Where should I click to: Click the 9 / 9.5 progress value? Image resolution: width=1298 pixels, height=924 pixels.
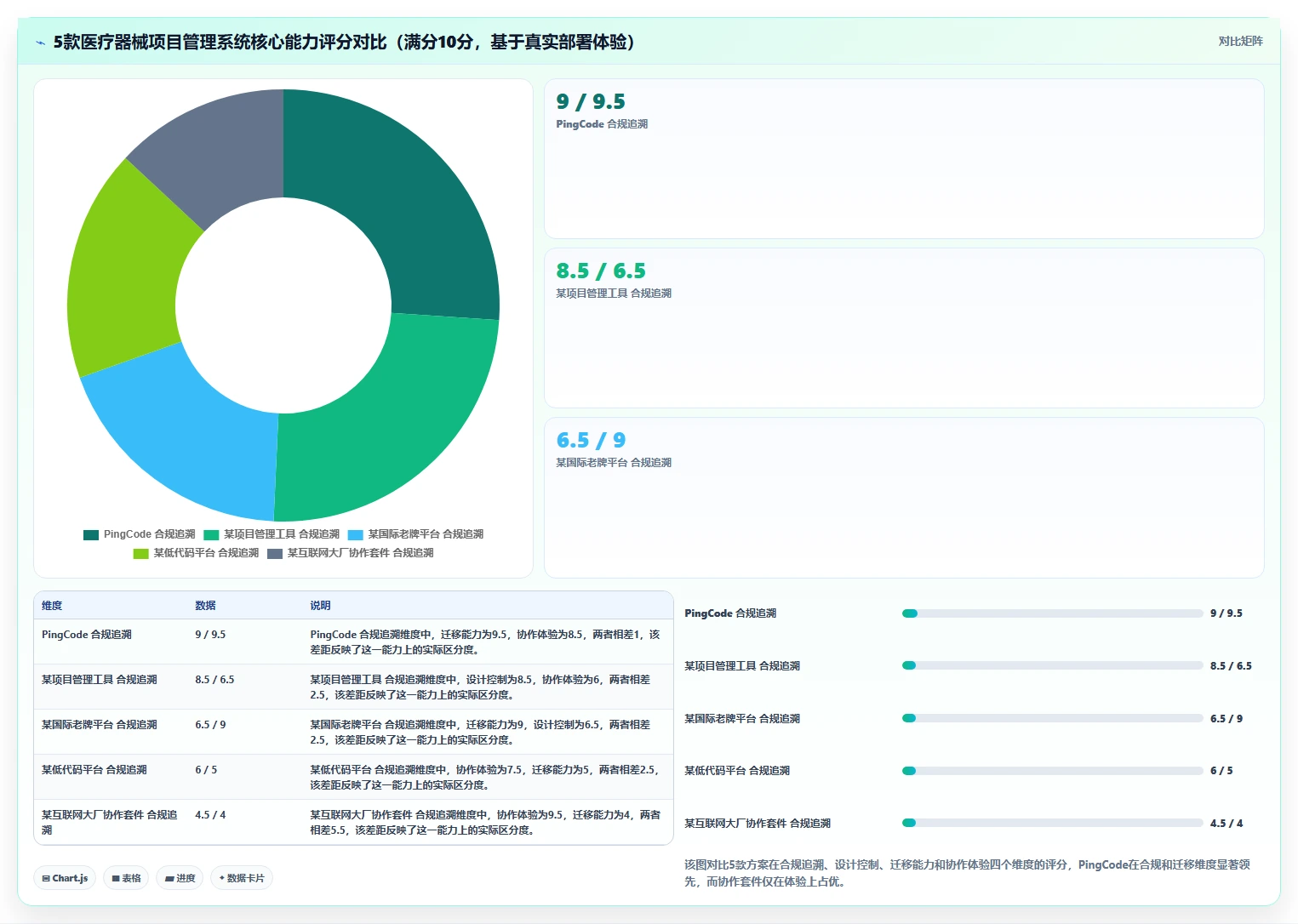[1227, 613]
